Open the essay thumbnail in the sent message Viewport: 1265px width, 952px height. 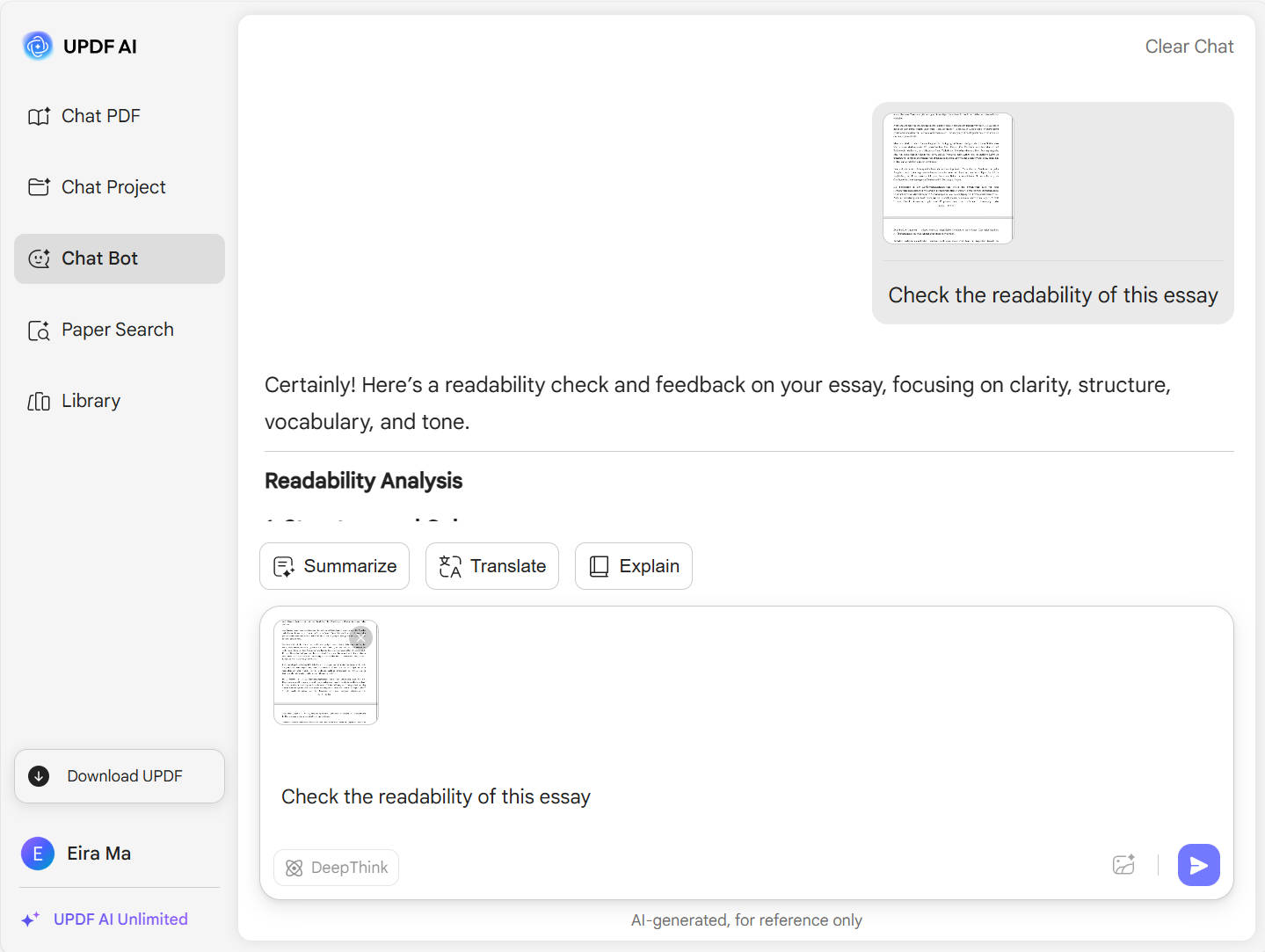pyautogui.click(x=948, y=178)
